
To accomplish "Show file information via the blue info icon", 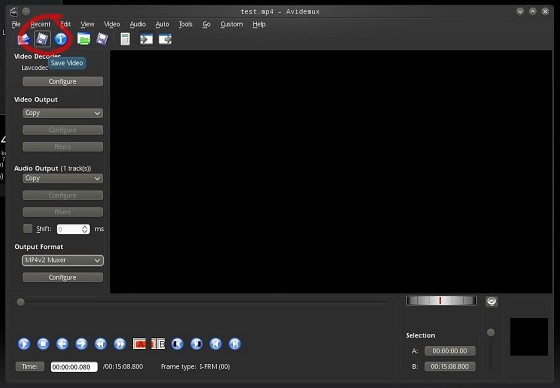I will click(61, 39).
